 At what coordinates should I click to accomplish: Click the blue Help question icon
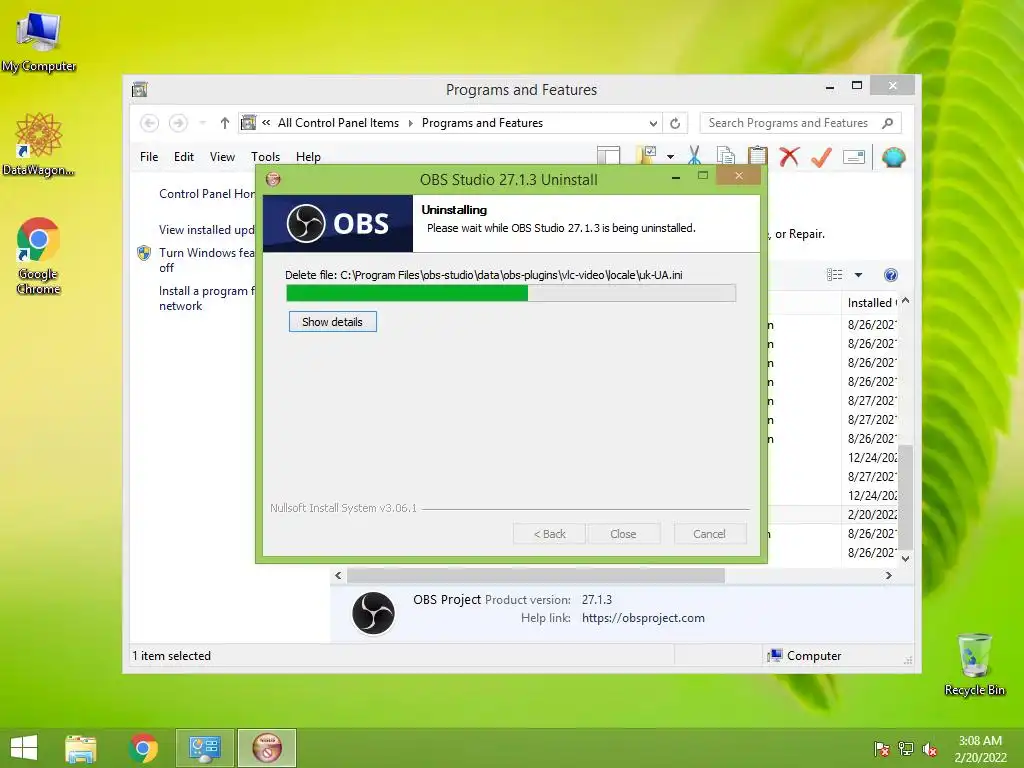(x=890, y=275)
